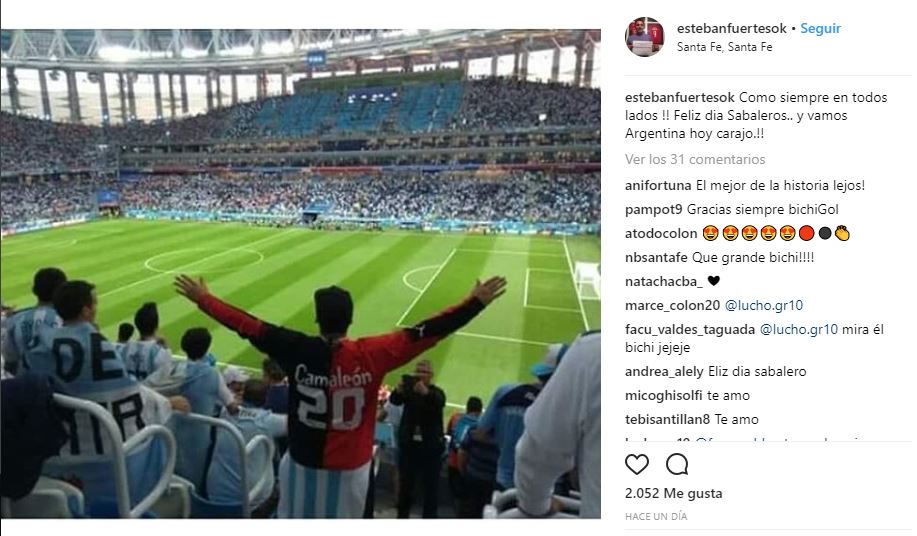Open nbsantafe commenter profile
The image size is (917, 536).
pyautogui.click(x=656, y=257)
